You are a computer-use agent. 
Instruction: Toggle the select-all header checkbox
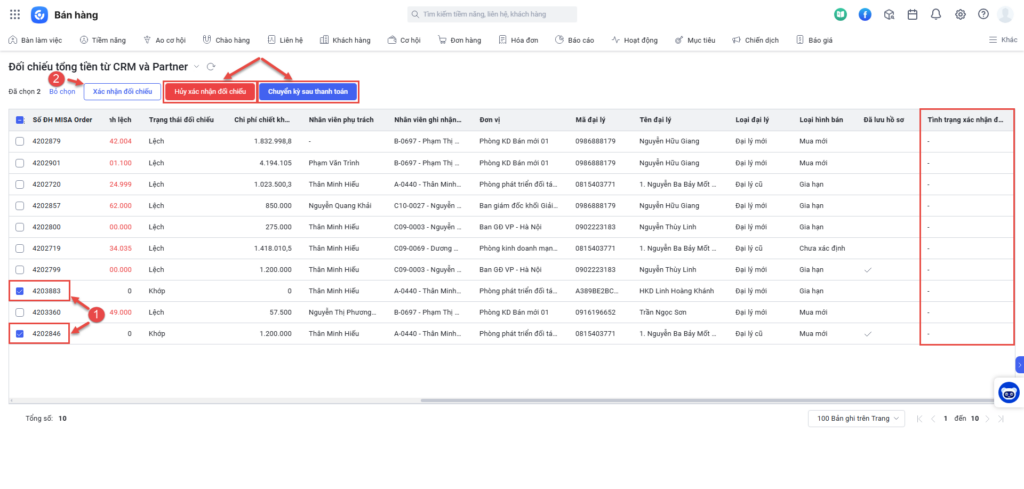[20, 119]
